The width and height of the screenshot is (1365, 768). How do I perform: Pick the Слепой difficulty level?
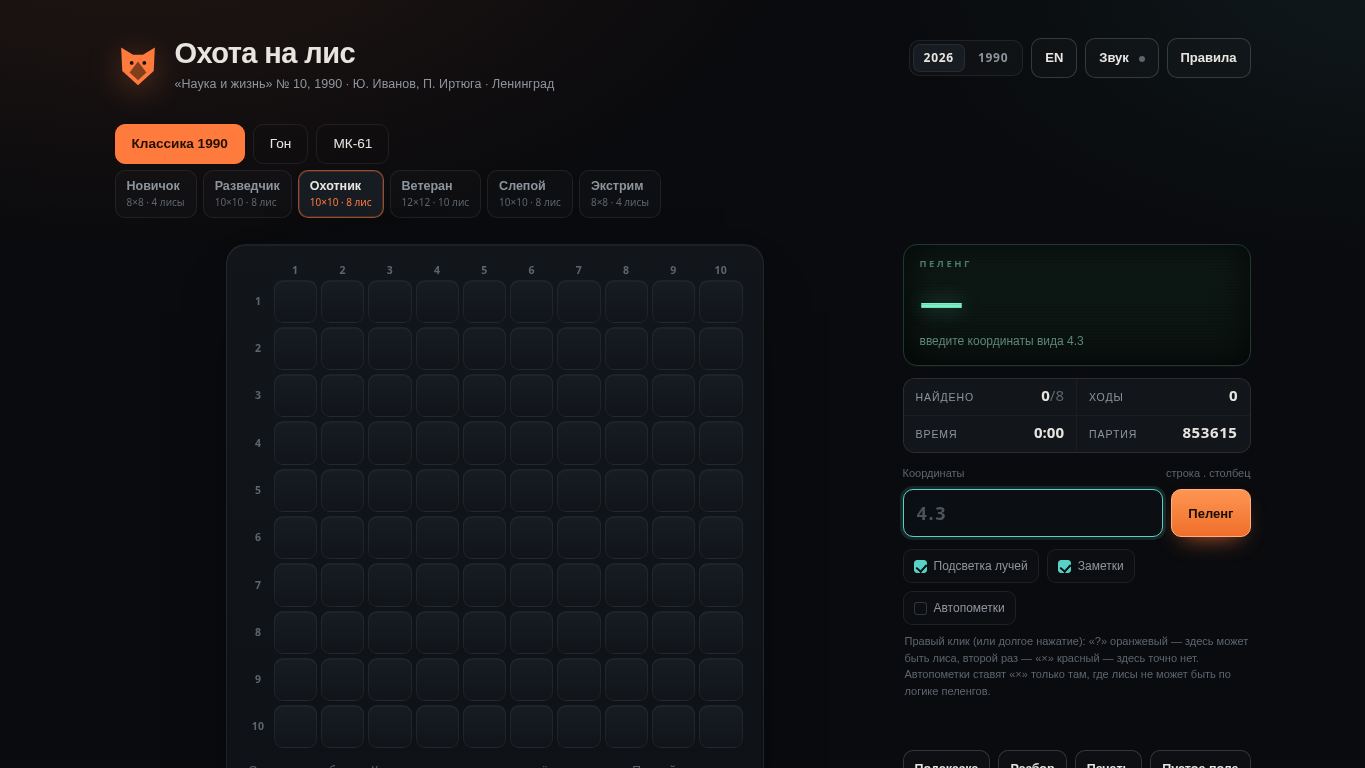pyautogui.click(x=530, y=194)
